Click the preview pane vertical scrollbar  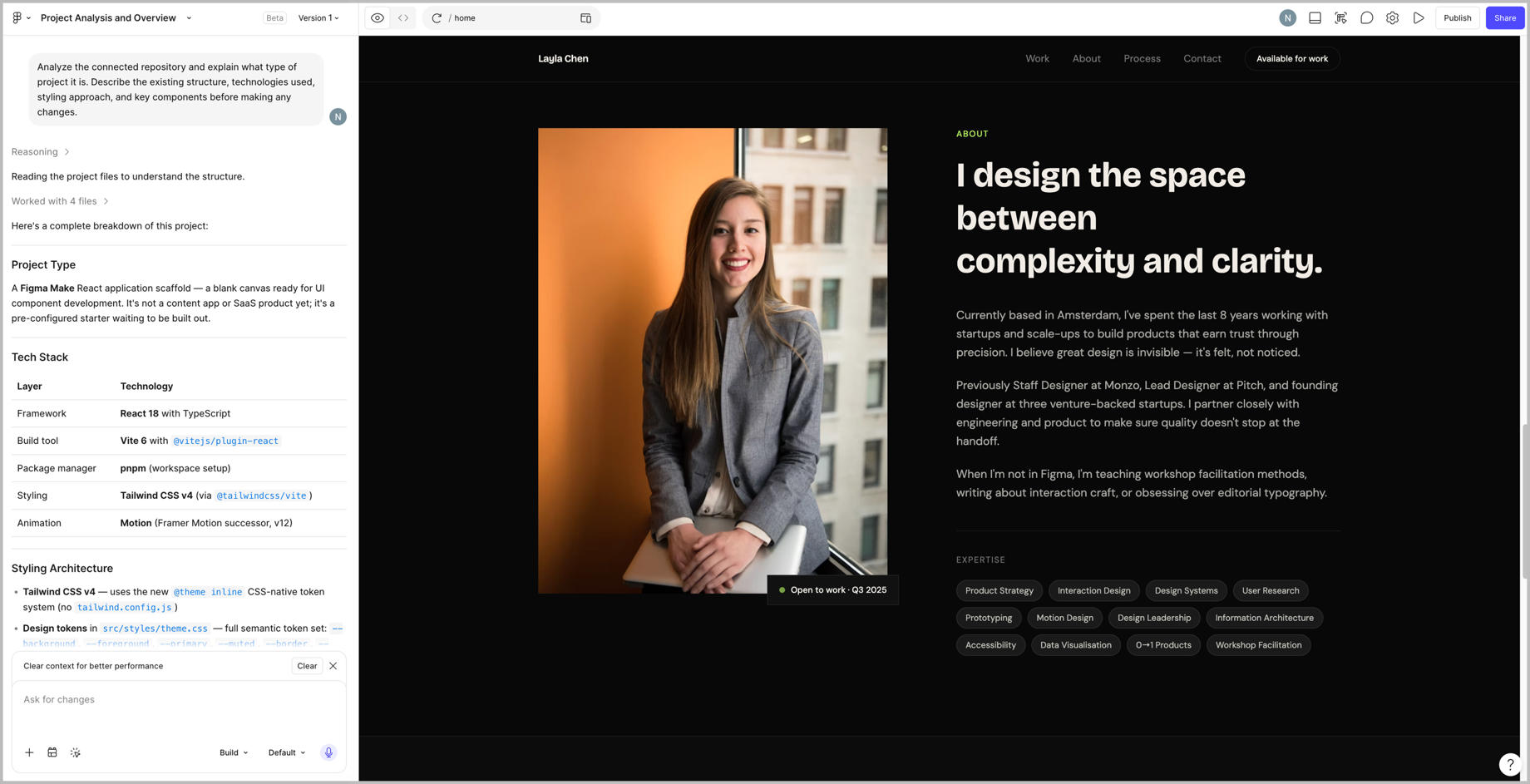pos(1524,500)
